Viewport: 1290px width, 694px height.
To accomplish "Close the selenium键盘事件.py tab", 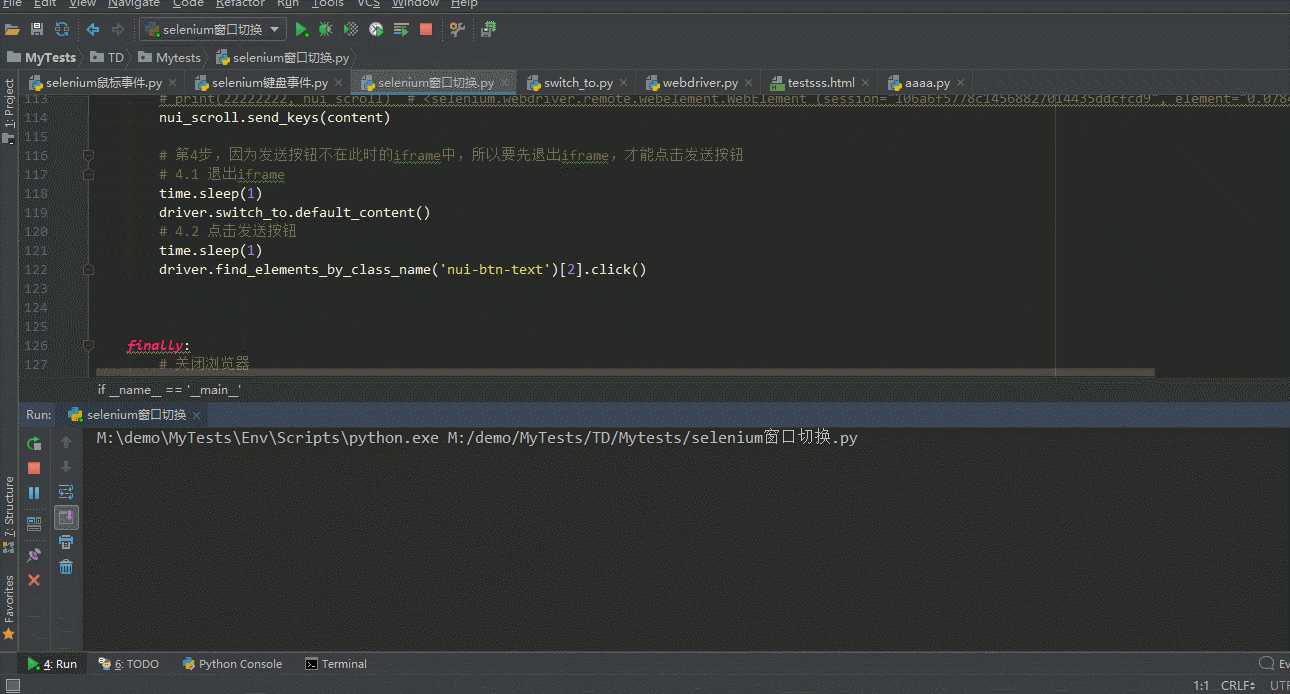I will tap(338, 83).
